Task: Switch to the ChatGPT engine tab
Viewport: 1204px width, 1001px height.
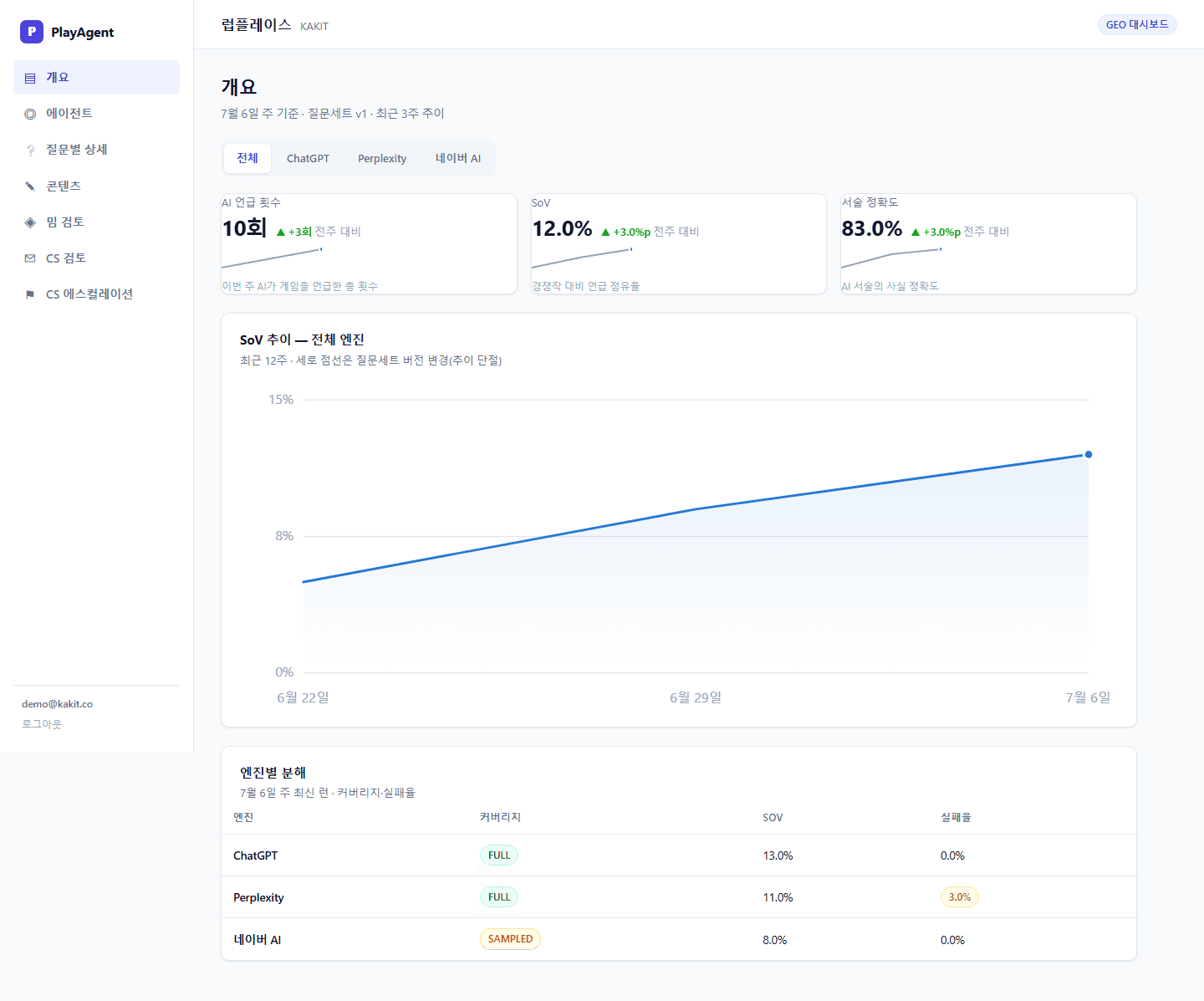Action: (308, 158)
